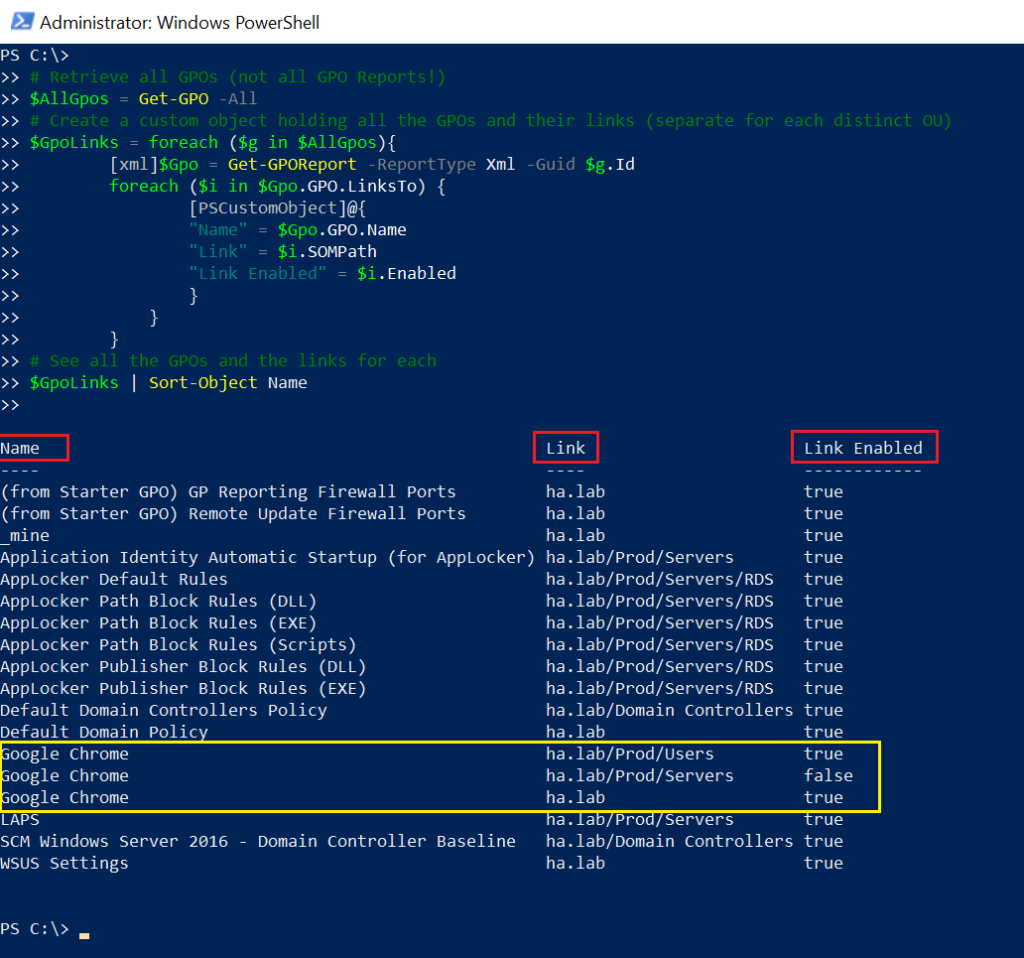Screen dimensions: 1024x958
Task: Click the '$i.Enabled' expression
Action: 406,274
